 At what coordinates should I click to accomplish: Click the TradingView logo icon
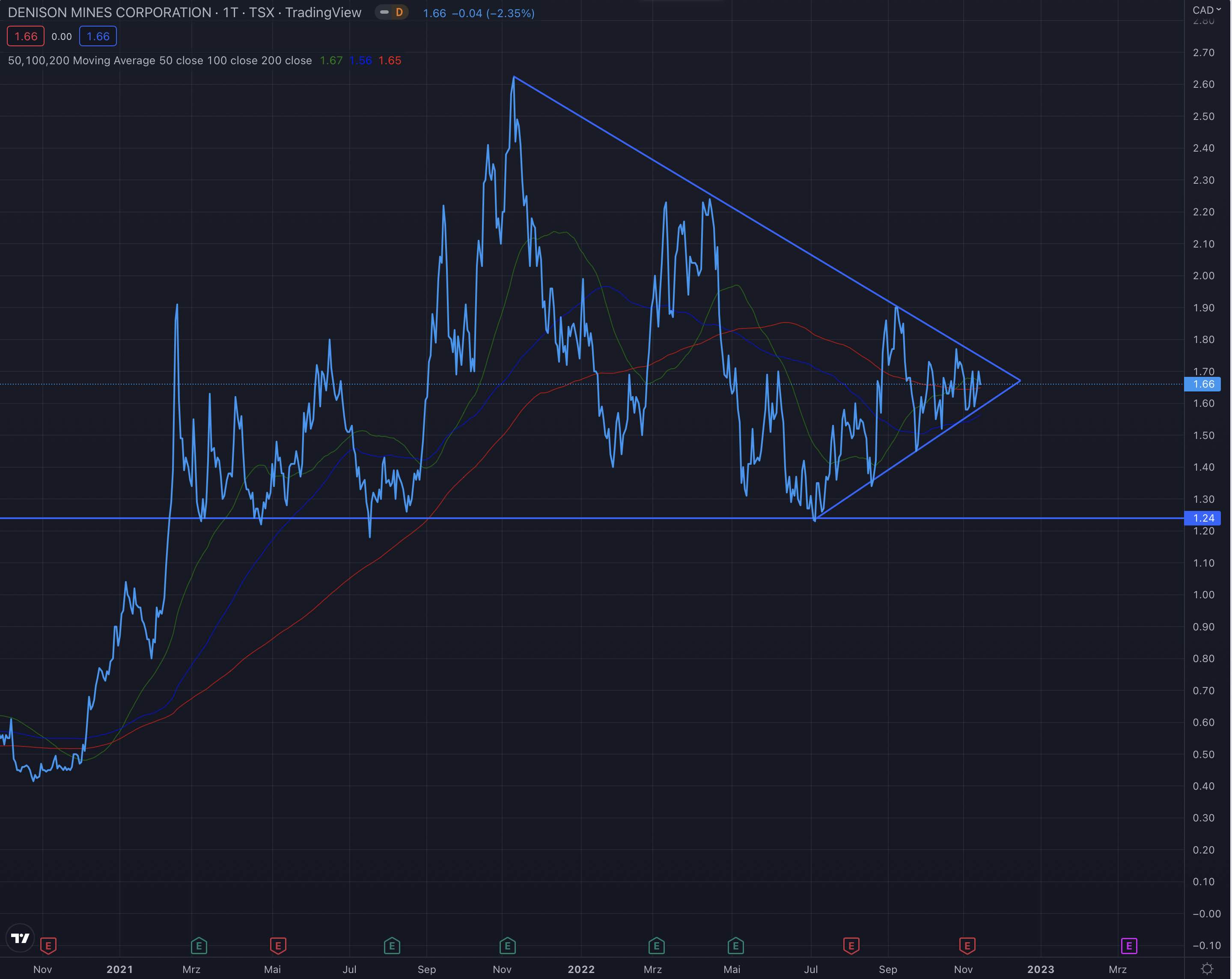coord(21,938)
